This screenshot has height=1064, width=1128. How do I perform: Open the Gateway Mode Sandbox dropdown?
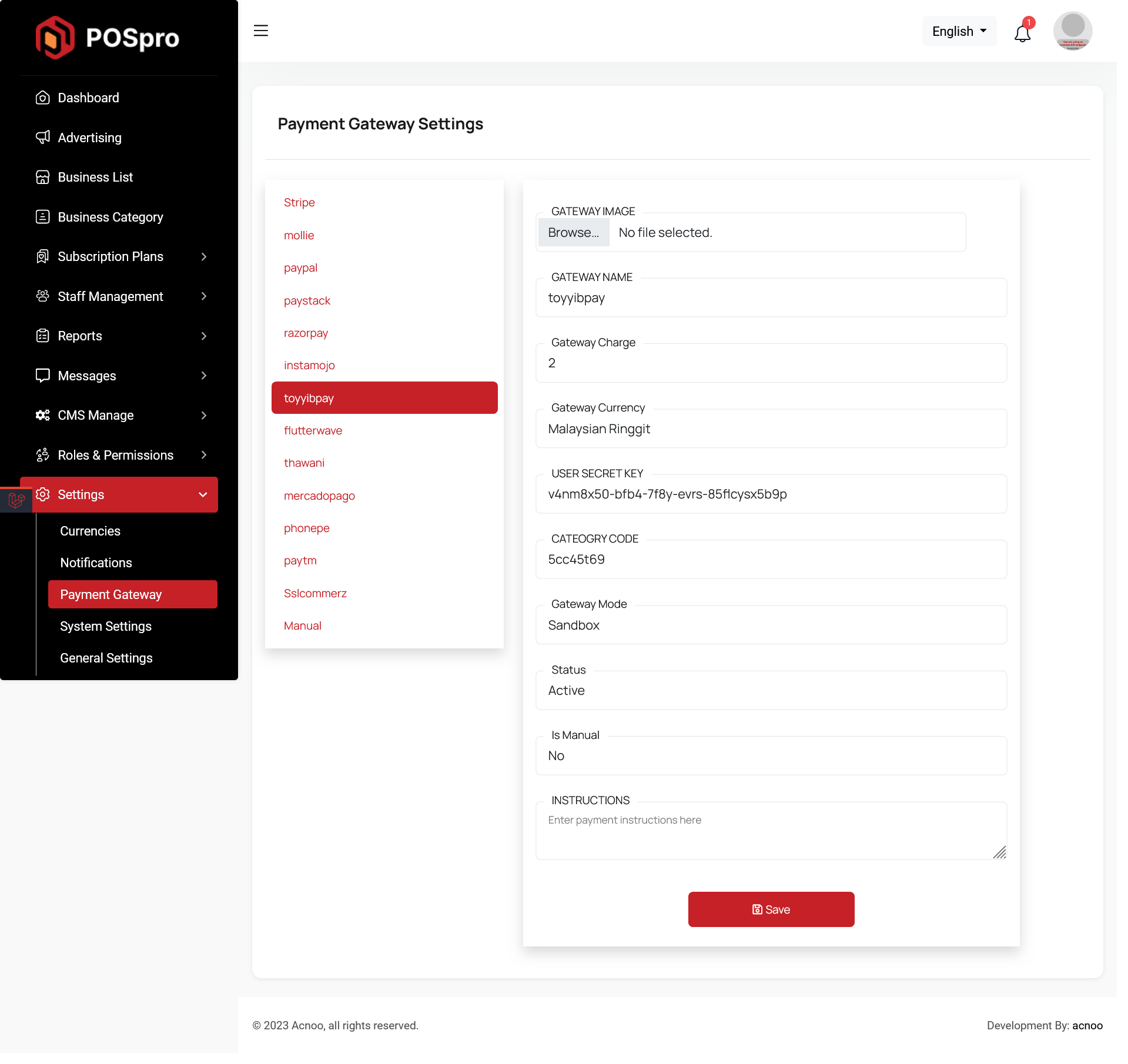[x=771, y=625]
